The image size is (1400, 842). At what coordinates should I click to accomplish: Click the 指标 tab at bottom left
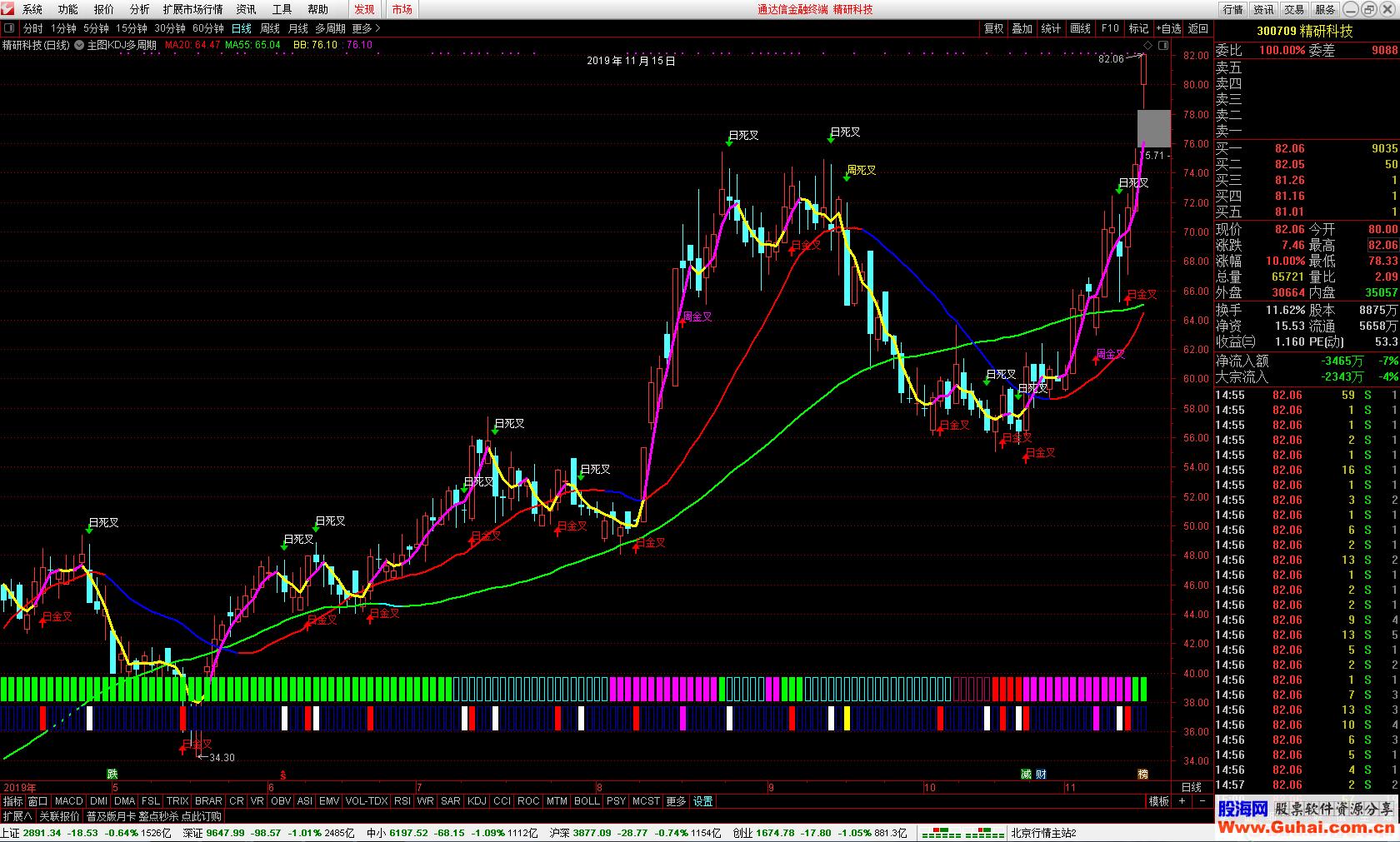12,801
